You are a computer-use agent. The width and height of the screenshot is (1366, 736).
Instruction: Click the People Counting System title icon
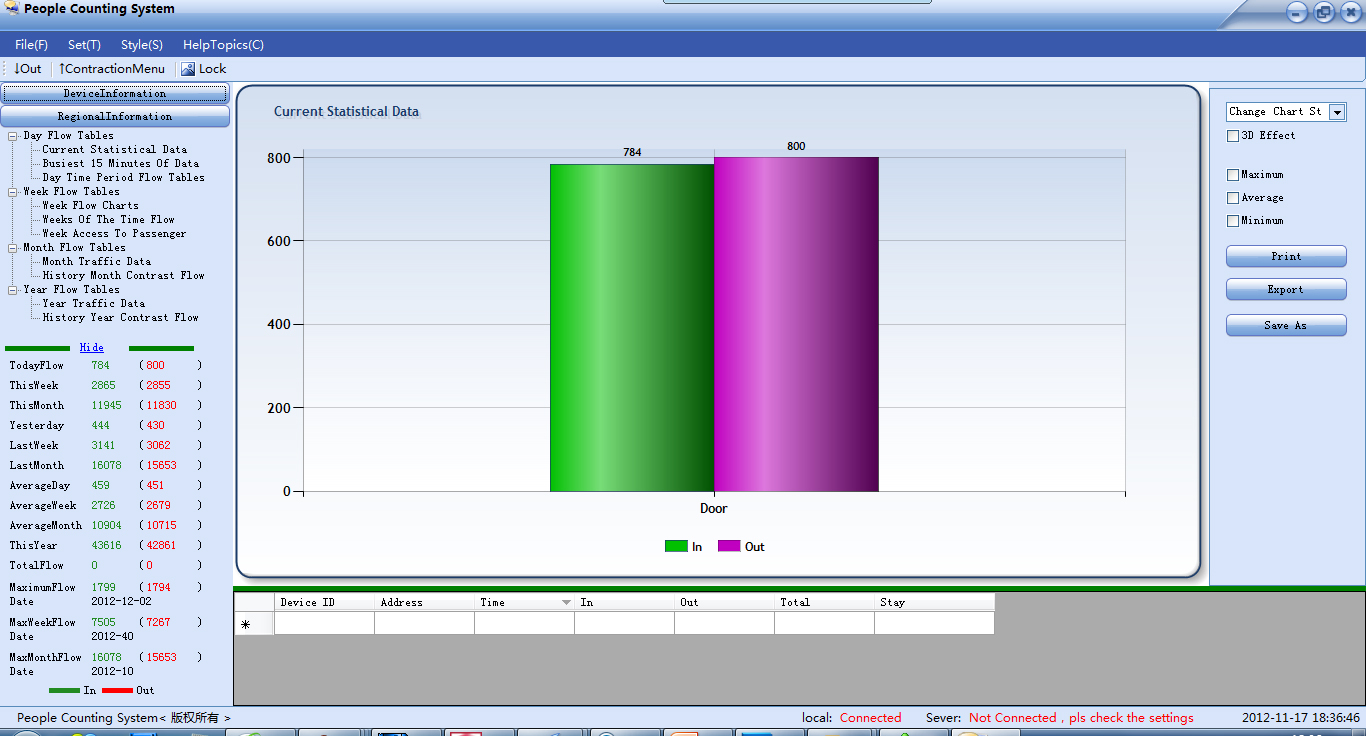pos(12,9)
